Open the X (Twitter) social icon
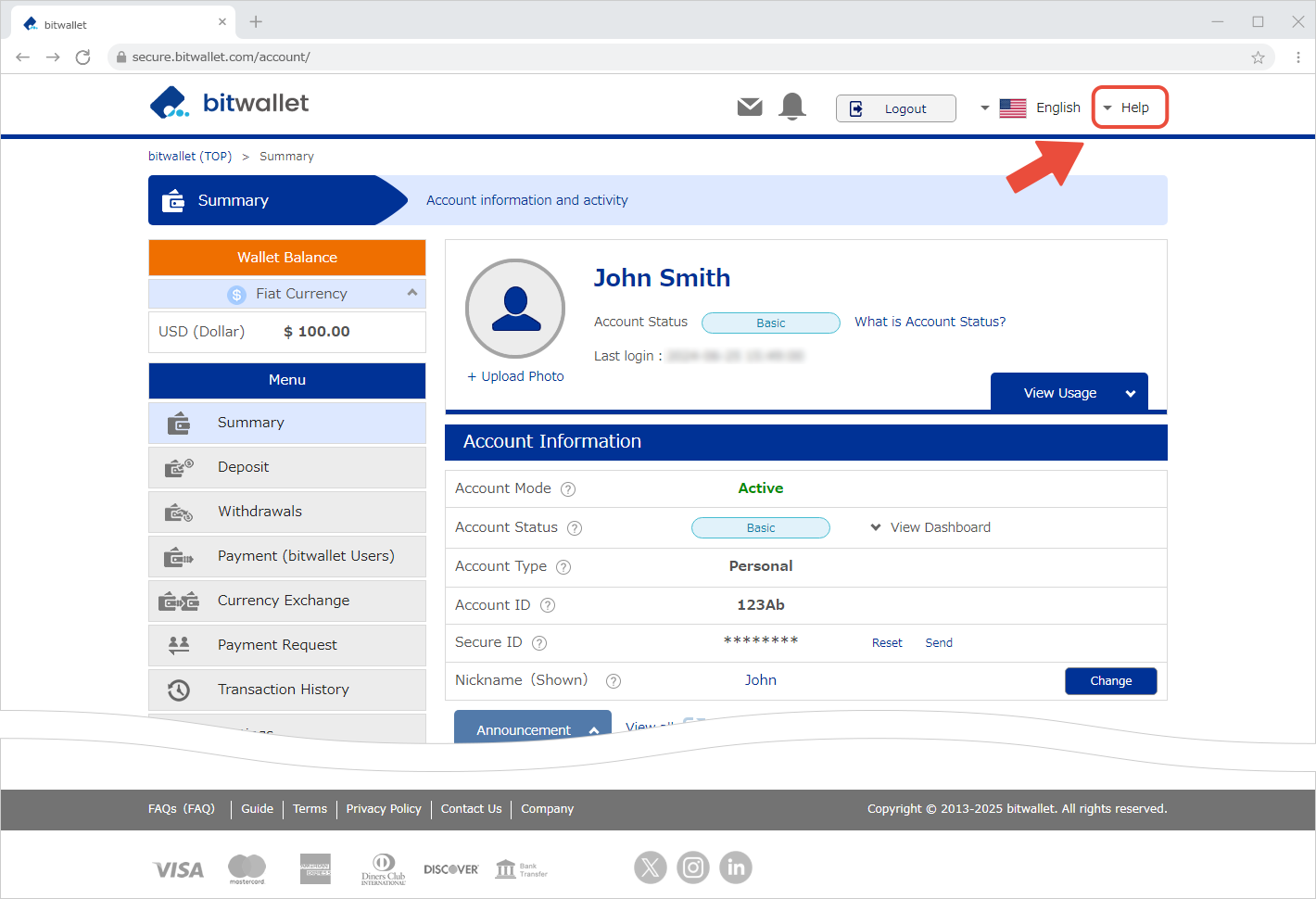Screen dimensions: 1316x899 [651, 867]
